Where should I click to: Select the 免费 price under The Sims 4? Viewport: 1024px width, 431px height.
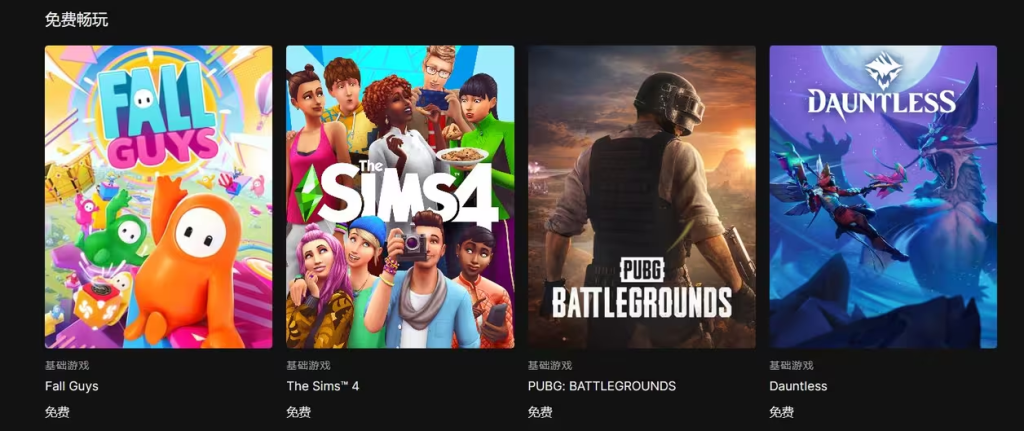pos(298,412)
